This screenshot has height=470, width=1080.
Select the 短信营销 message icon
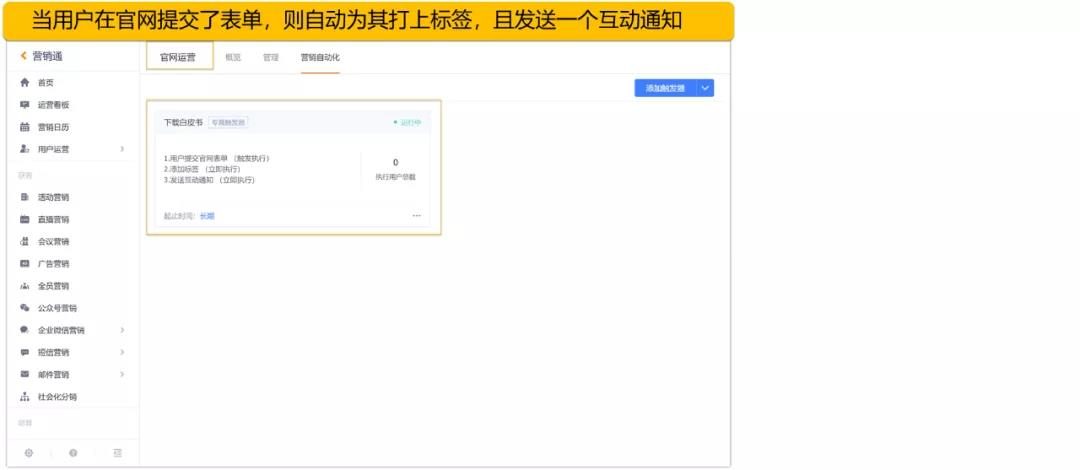point(25,352)
